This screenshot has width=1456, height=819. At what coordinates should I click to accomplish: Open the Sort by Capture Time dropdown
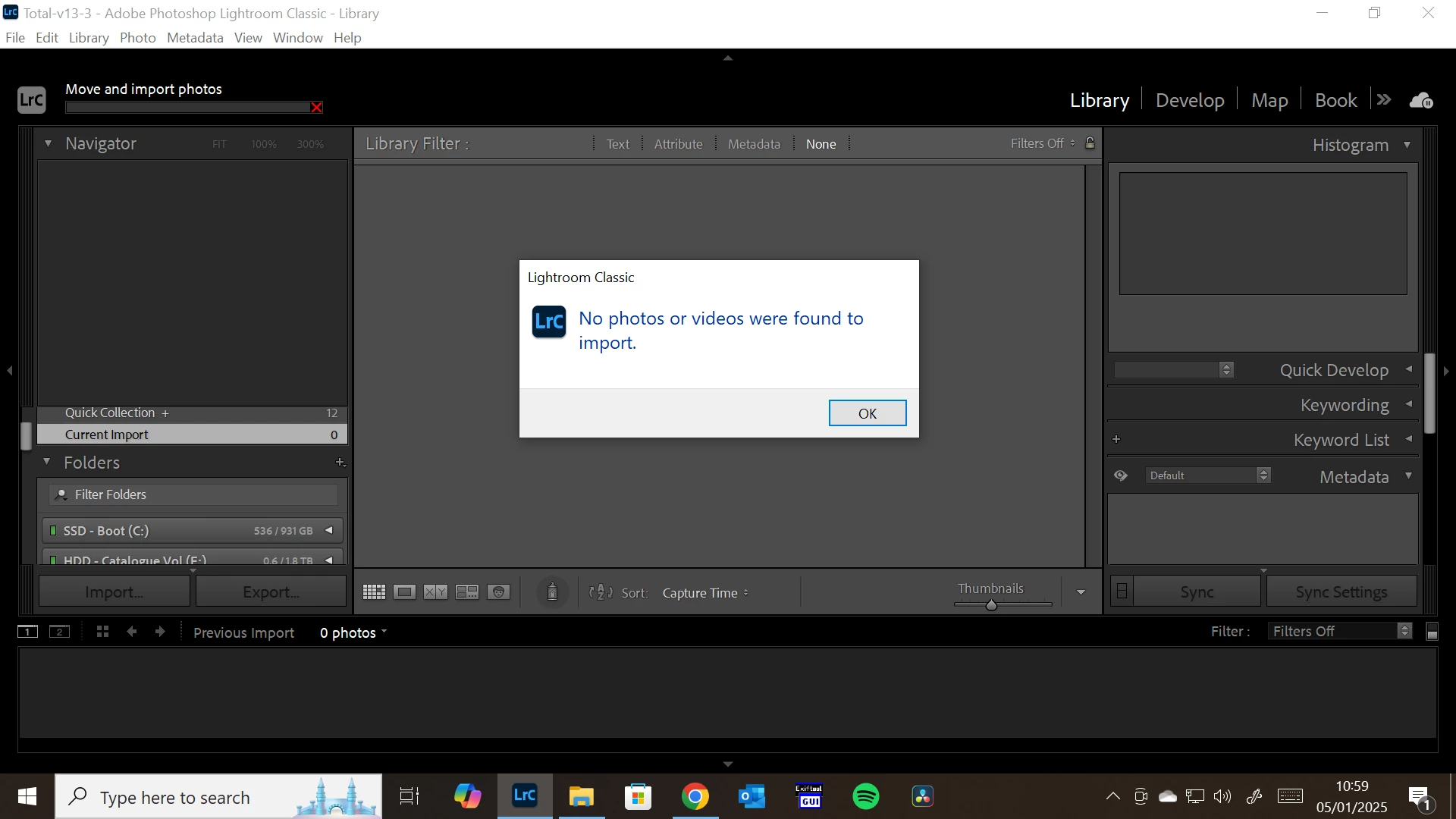704,593
